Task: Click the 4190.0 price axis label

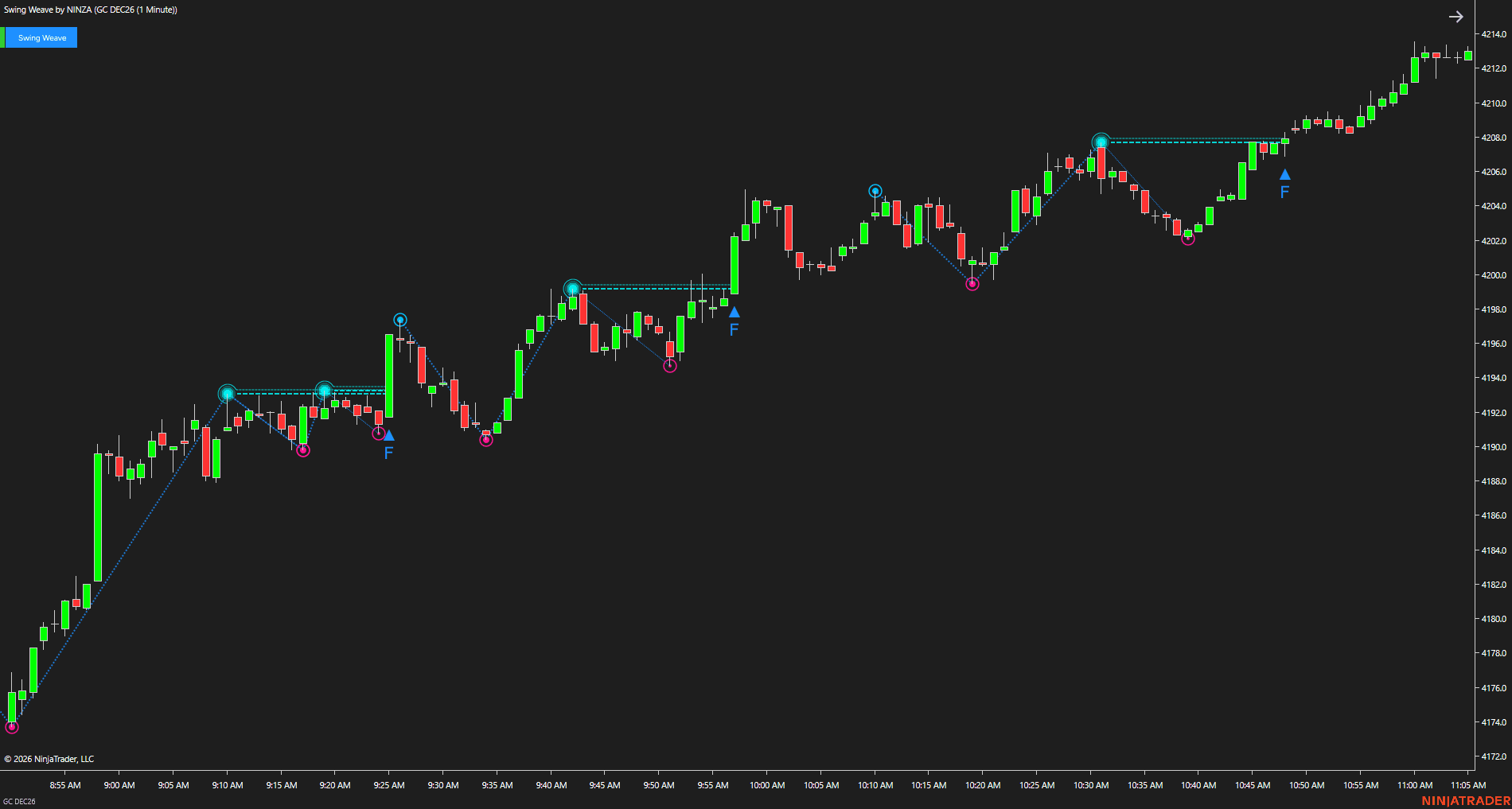Action: tap(1494, 447)
